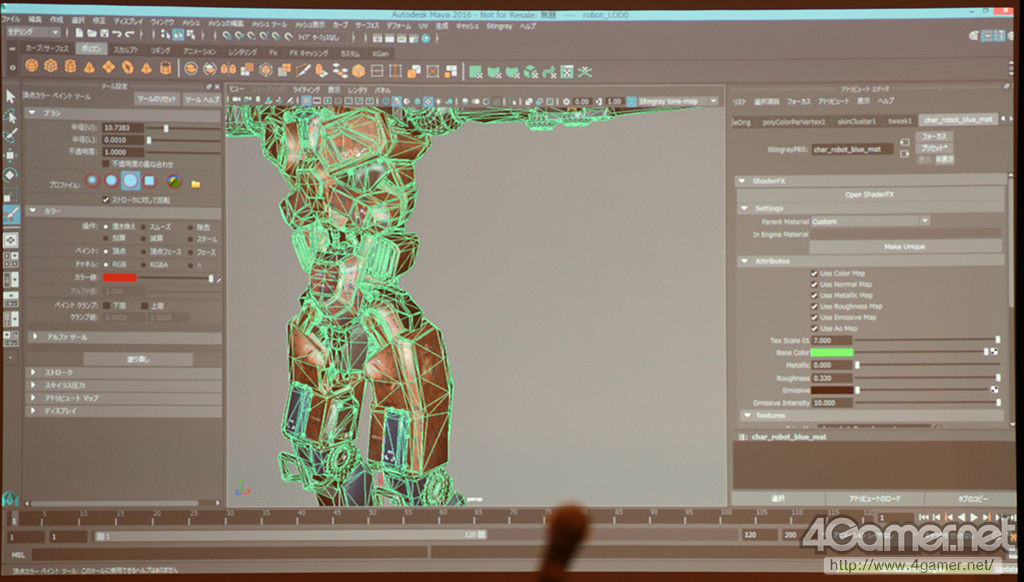Image resolution: width=1024 pixels, height=582 pixels.
Task: Click the 塗り潰し flood button
Action: (138, 359)
